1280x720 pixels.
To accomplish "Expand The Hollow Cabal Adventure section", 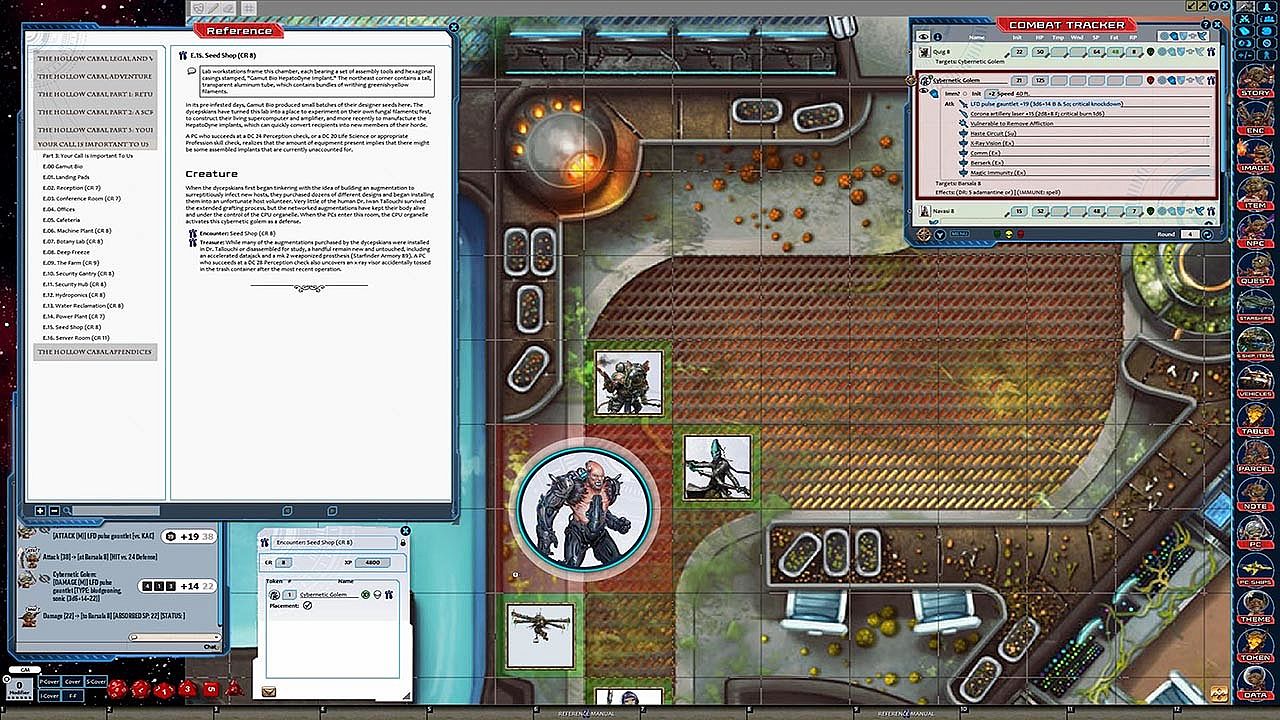I will click(x=95, y=76).
